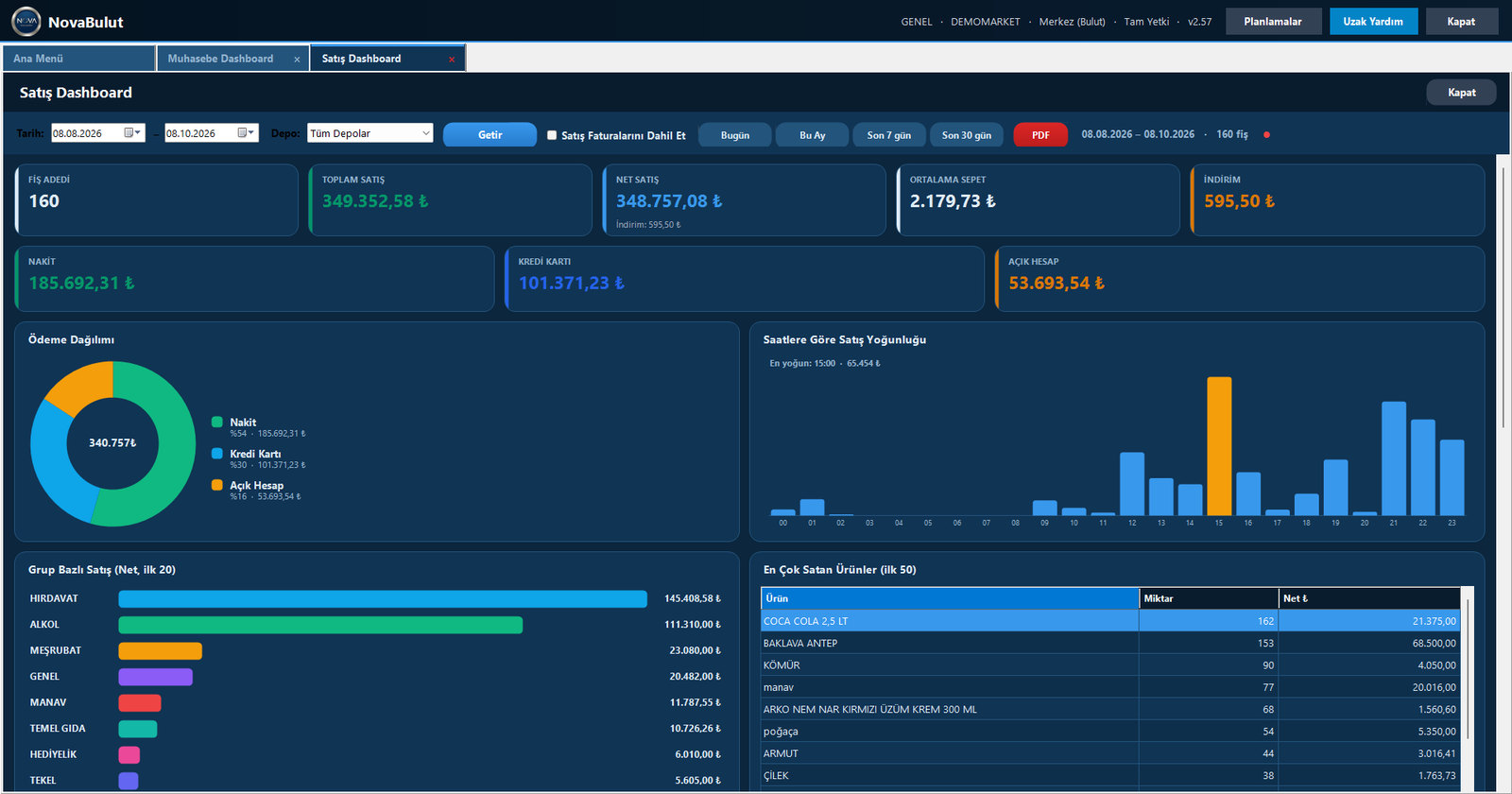The image size is (1512, 794).
Task: Click Kapat in the top bar
Action: tap(1461, 21)
